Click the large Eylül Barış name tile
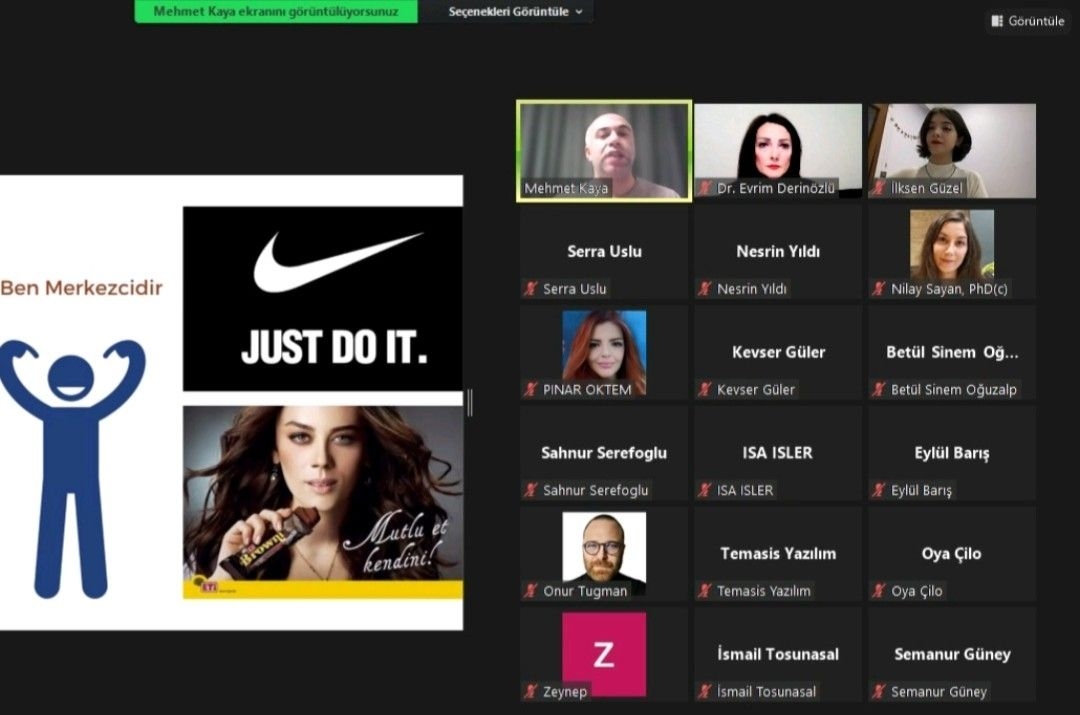Viewport: 1080px width, 715px height. pos(952,453)
